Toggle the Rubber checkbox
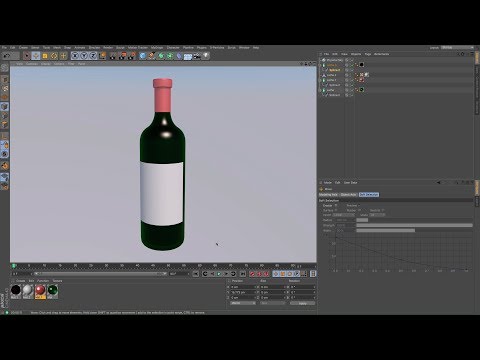 (x=359, y=210)
